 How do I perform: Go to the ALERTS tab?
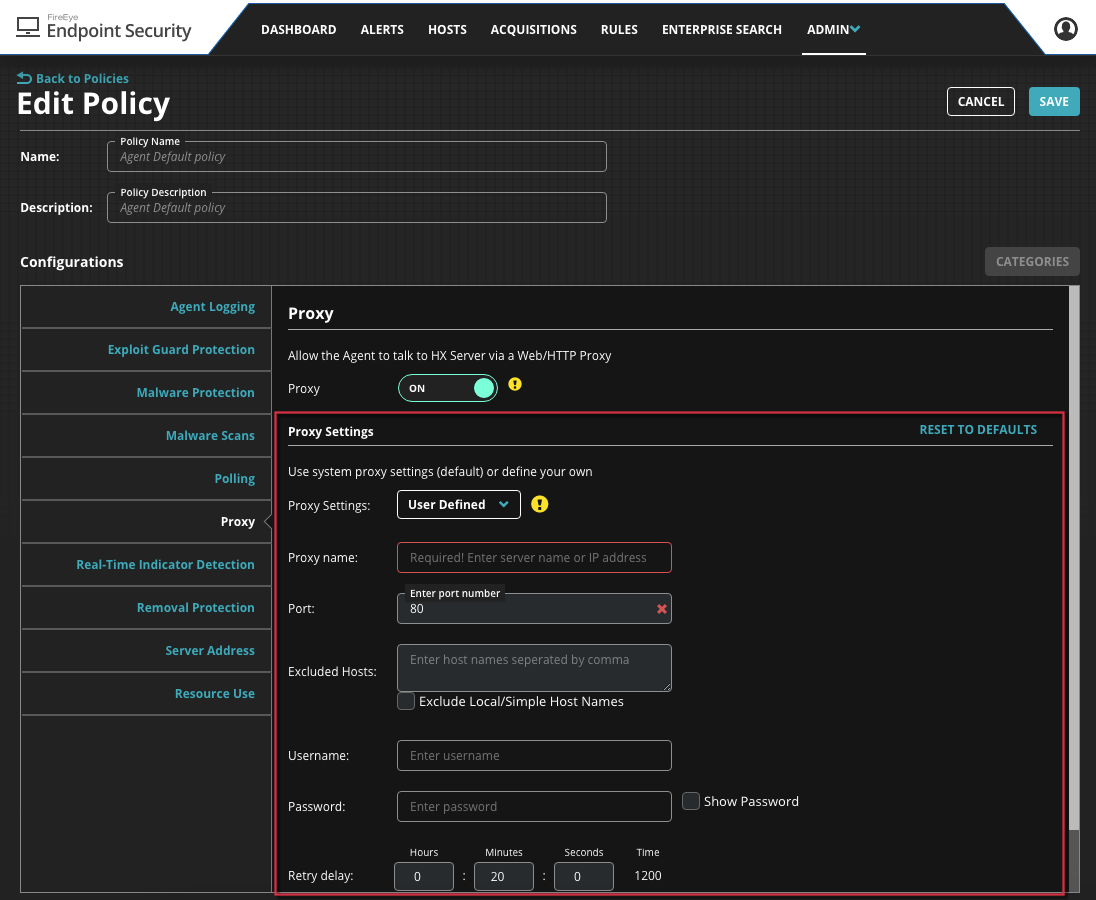pos(382,29)
